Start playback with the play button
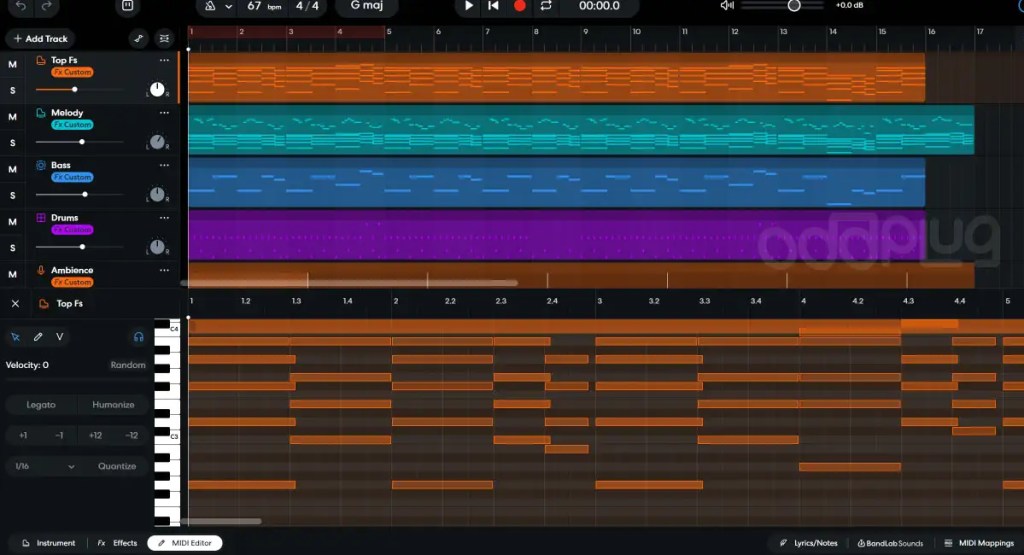1024x555 pixels. [x=468, y=6]
